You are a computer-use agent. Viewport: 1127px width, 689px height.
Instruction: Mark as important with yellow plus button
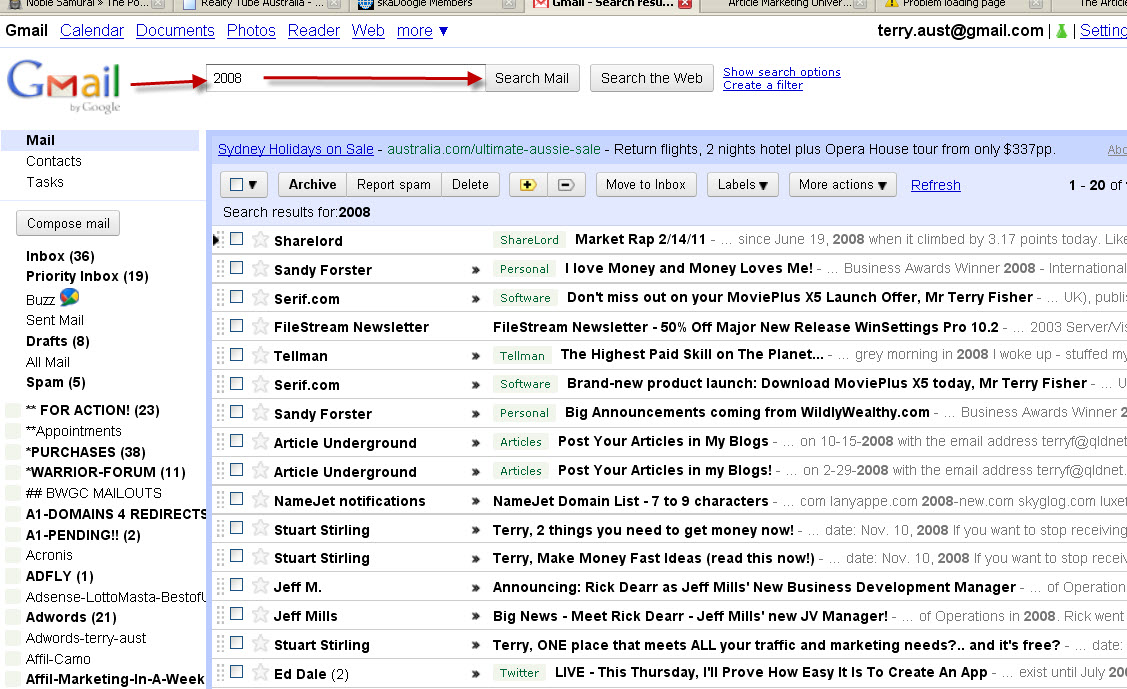(527, 184)
